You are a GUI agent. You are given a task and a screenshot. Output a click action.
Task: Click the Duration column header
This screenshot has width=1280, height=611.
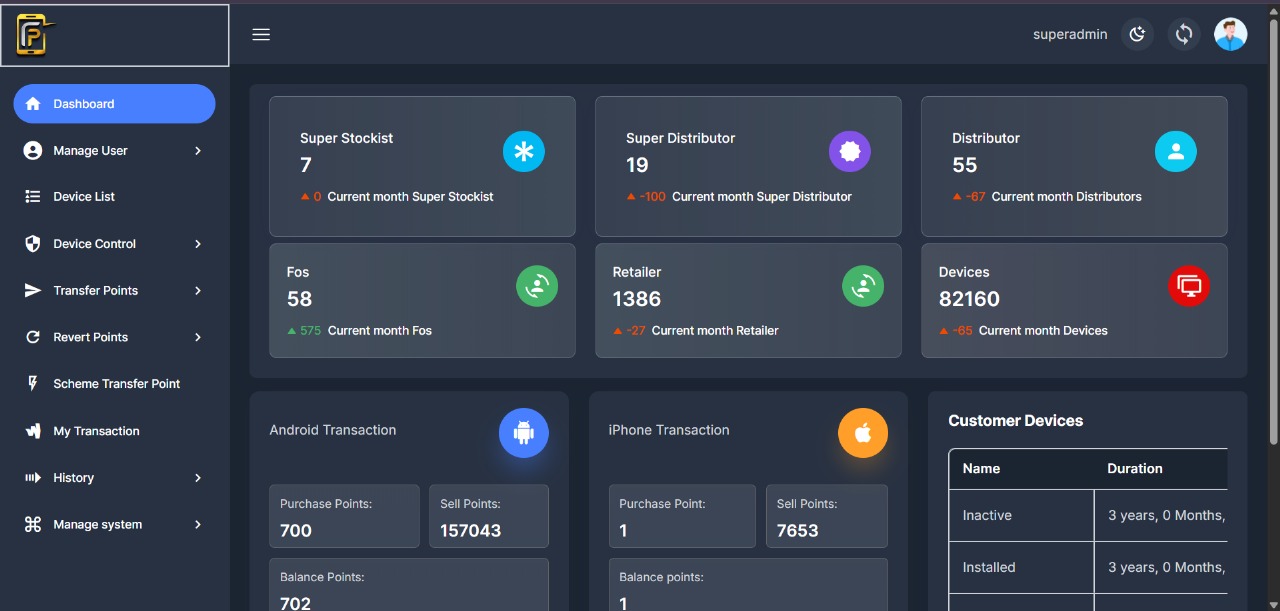tap(1135, 469)
